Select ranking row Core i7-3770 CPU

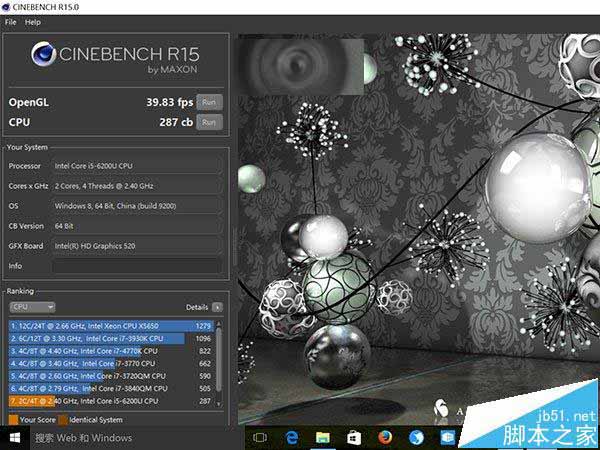111,364
